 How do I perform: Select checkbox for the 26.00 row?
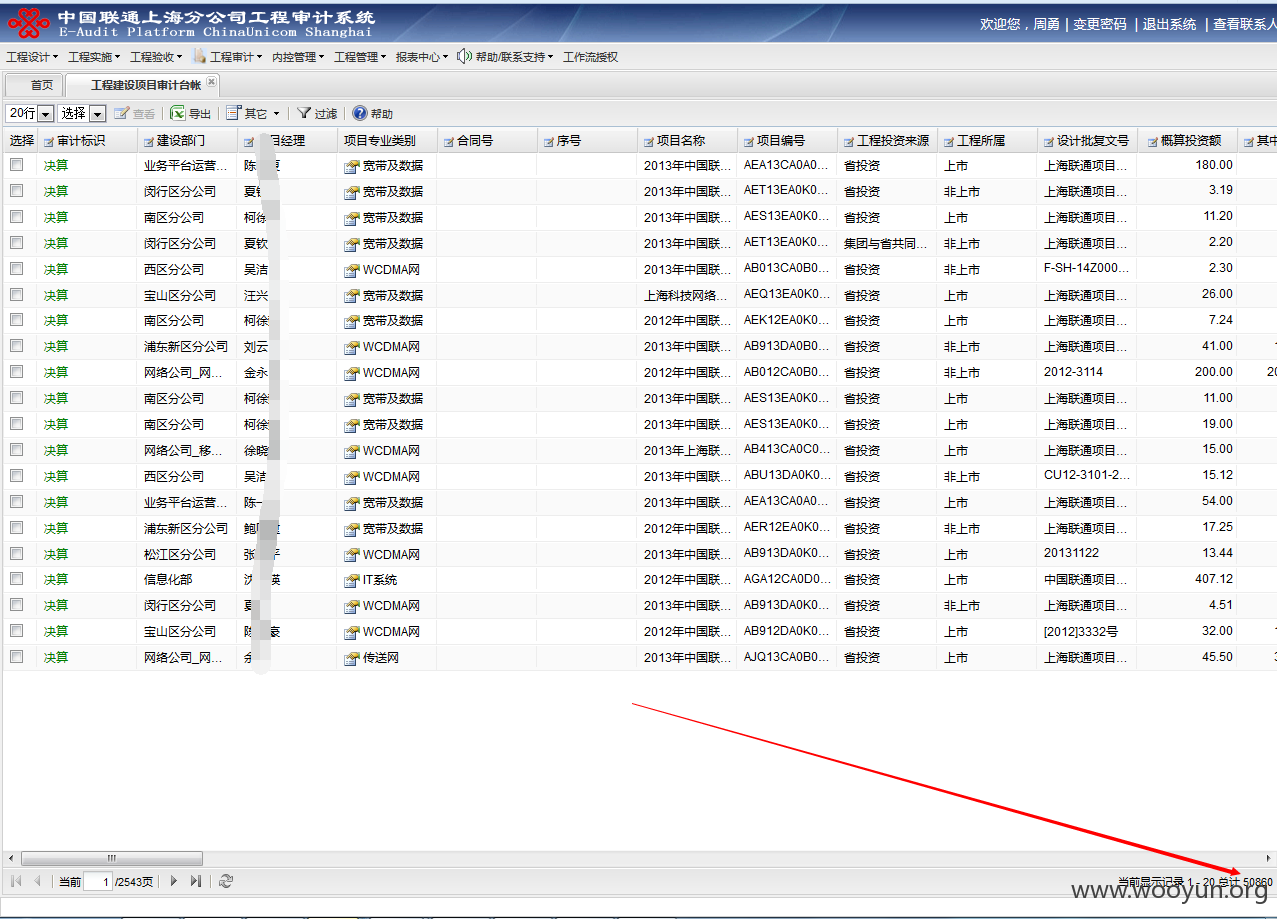coord(17,294)
